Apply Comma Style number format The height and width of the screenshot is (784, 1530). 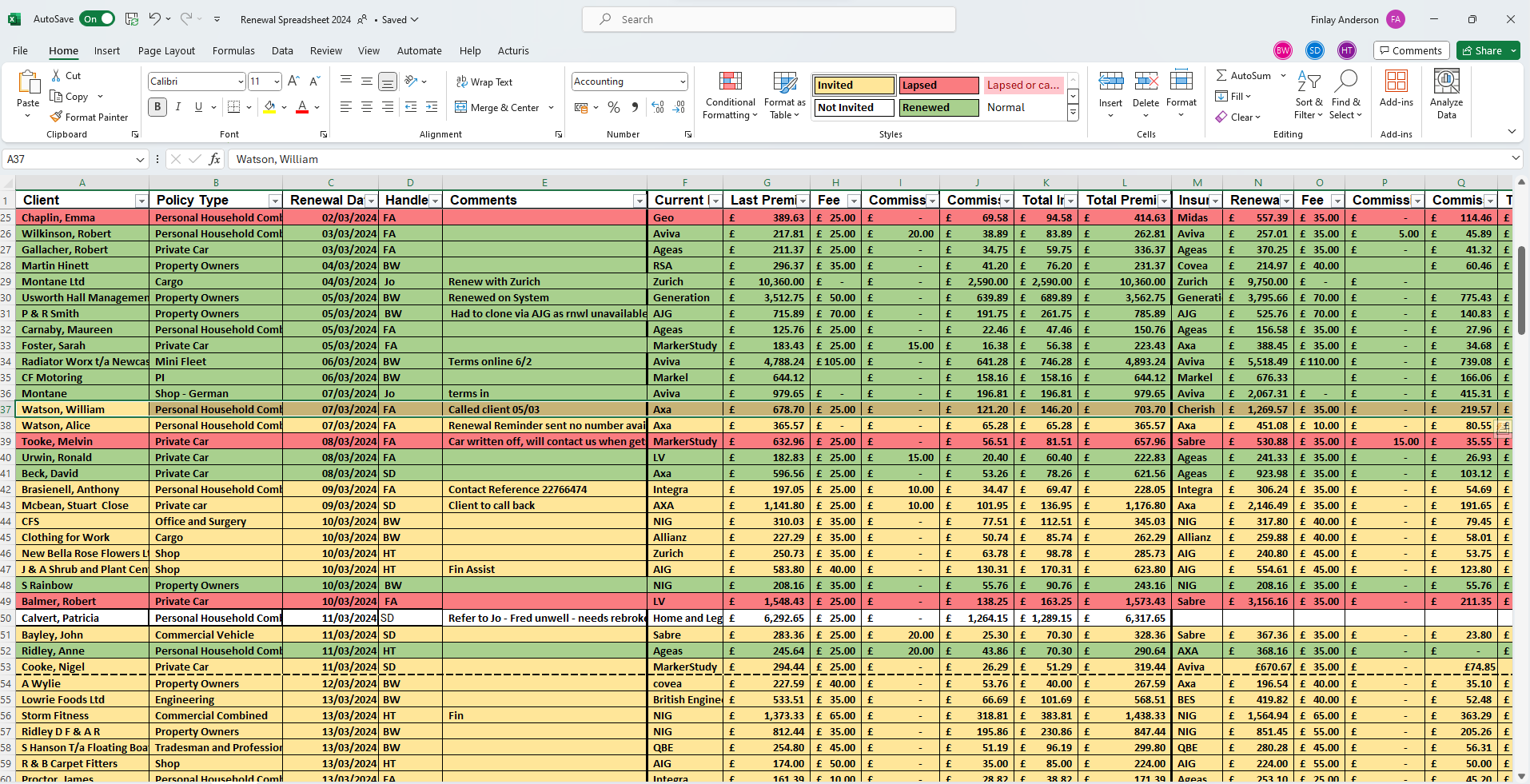tap(635, 107)
